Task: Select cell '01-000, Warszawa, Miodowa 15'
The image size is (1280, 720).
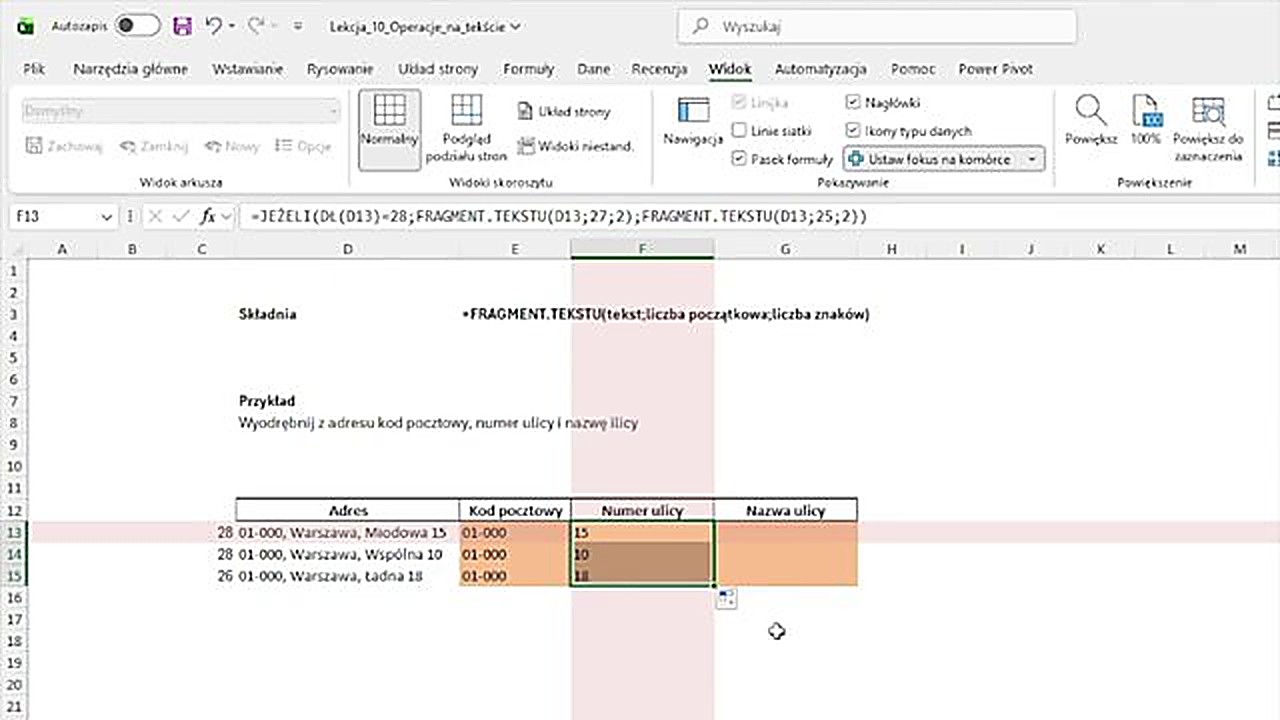Action: pos(347,532)
